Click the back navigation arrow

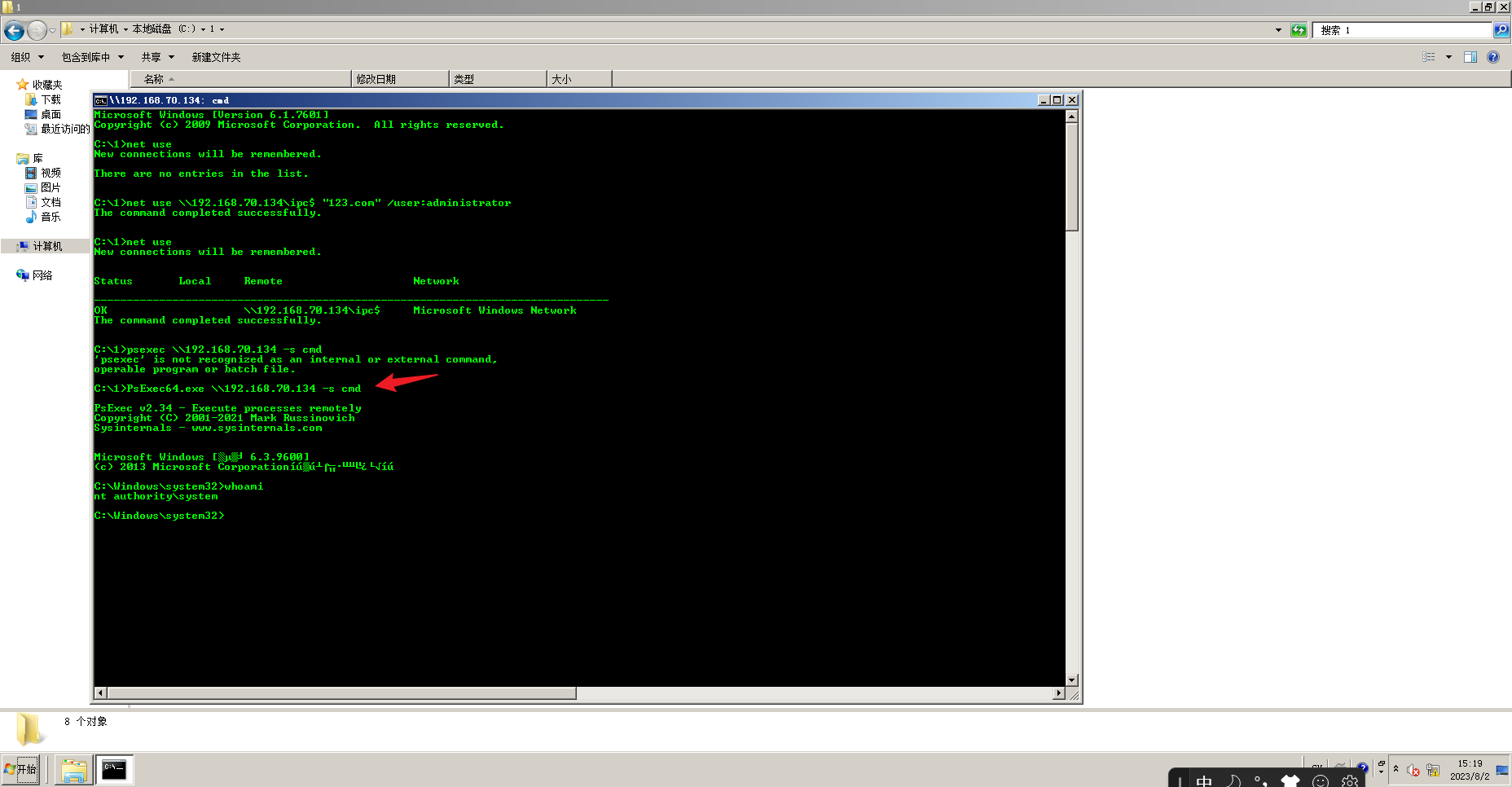coord(13,30)
